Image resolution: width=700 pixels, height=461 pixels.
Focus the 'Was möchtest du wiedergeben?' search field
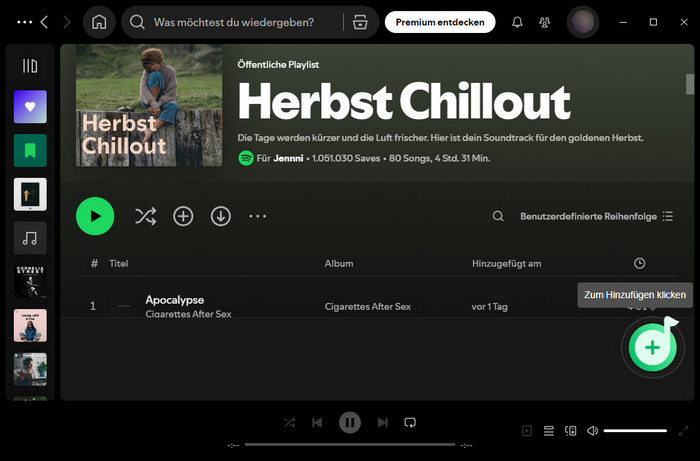tap(233, 22)
